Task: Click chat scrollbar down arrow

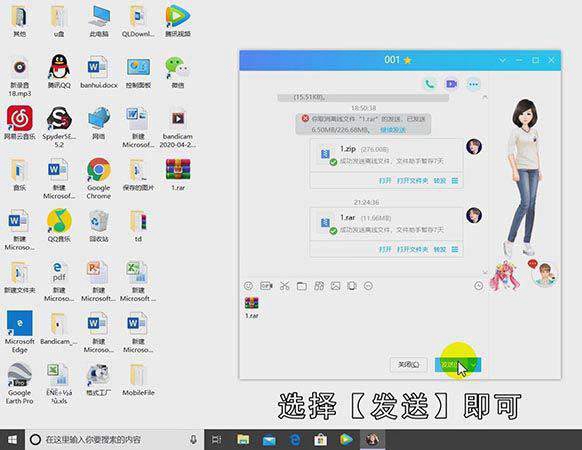Action: click(484, 273)
